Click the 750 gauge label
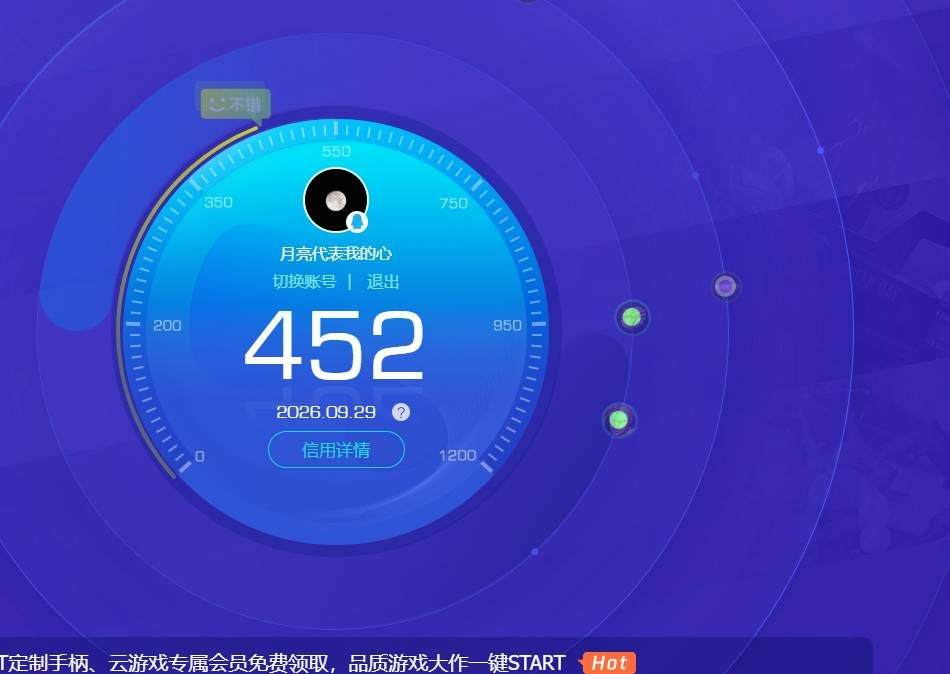The height and width of the screenshot is (674, 950). pyautogui.click(x=454, y=203)
